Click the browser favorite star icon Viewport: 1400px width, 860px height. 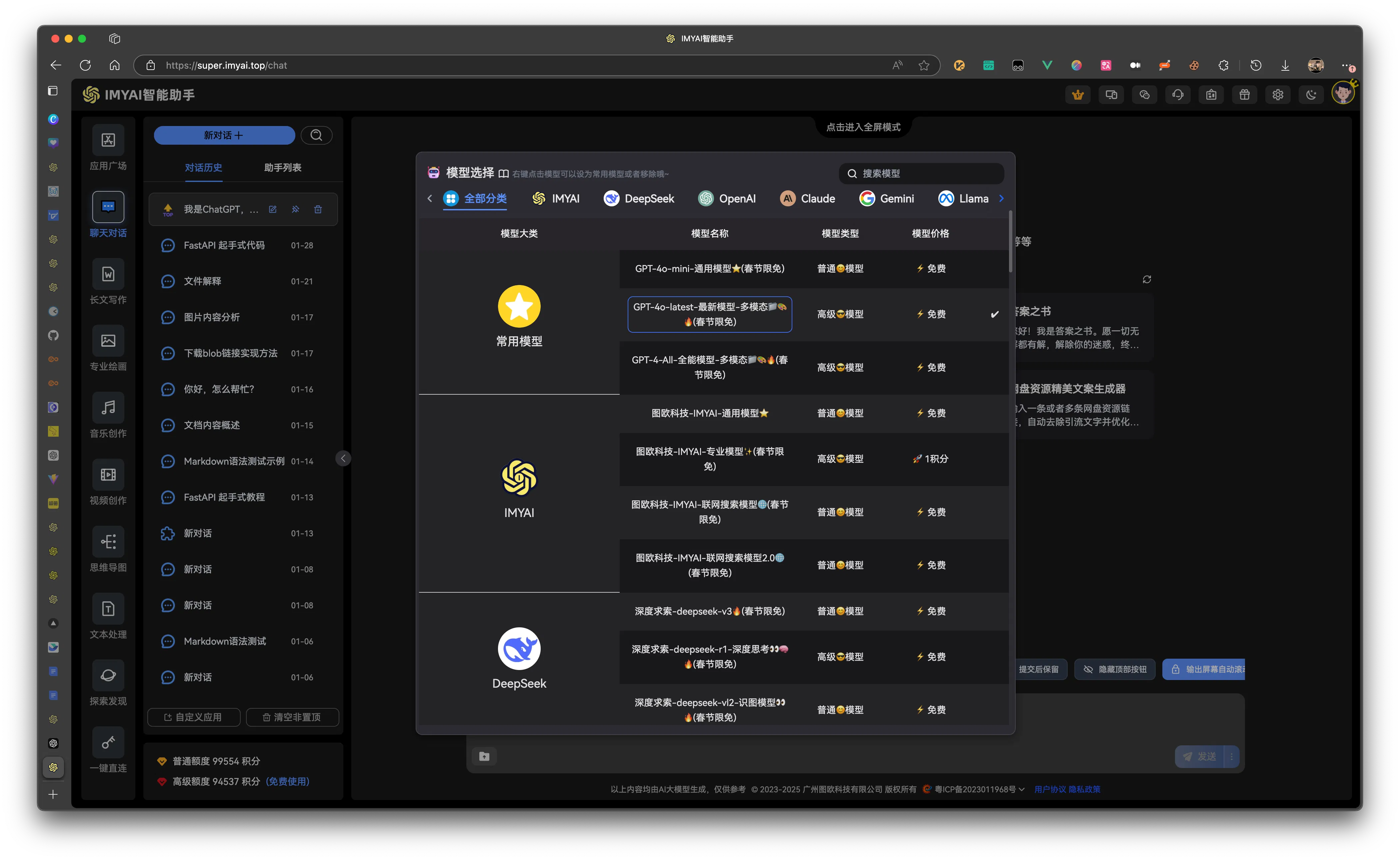924,65
